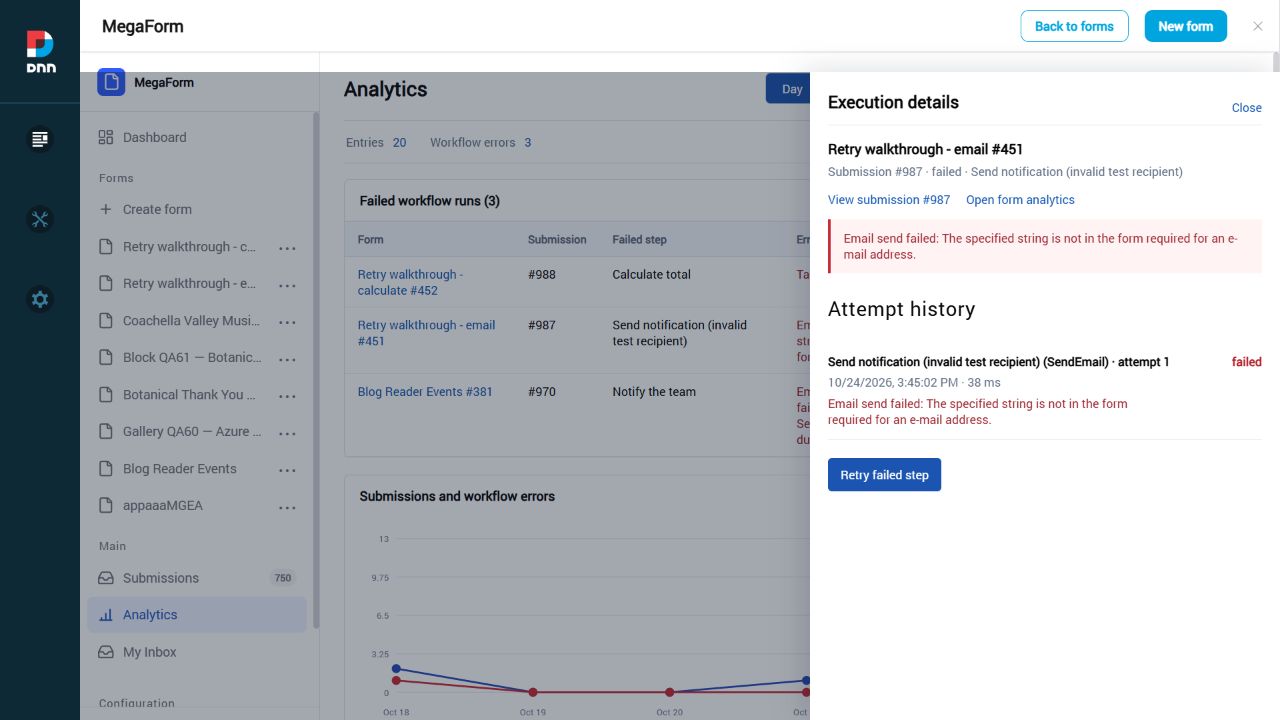Select Analytics in the Main menu
This screenshot has width=1280, height=720.
click(197, 615)
